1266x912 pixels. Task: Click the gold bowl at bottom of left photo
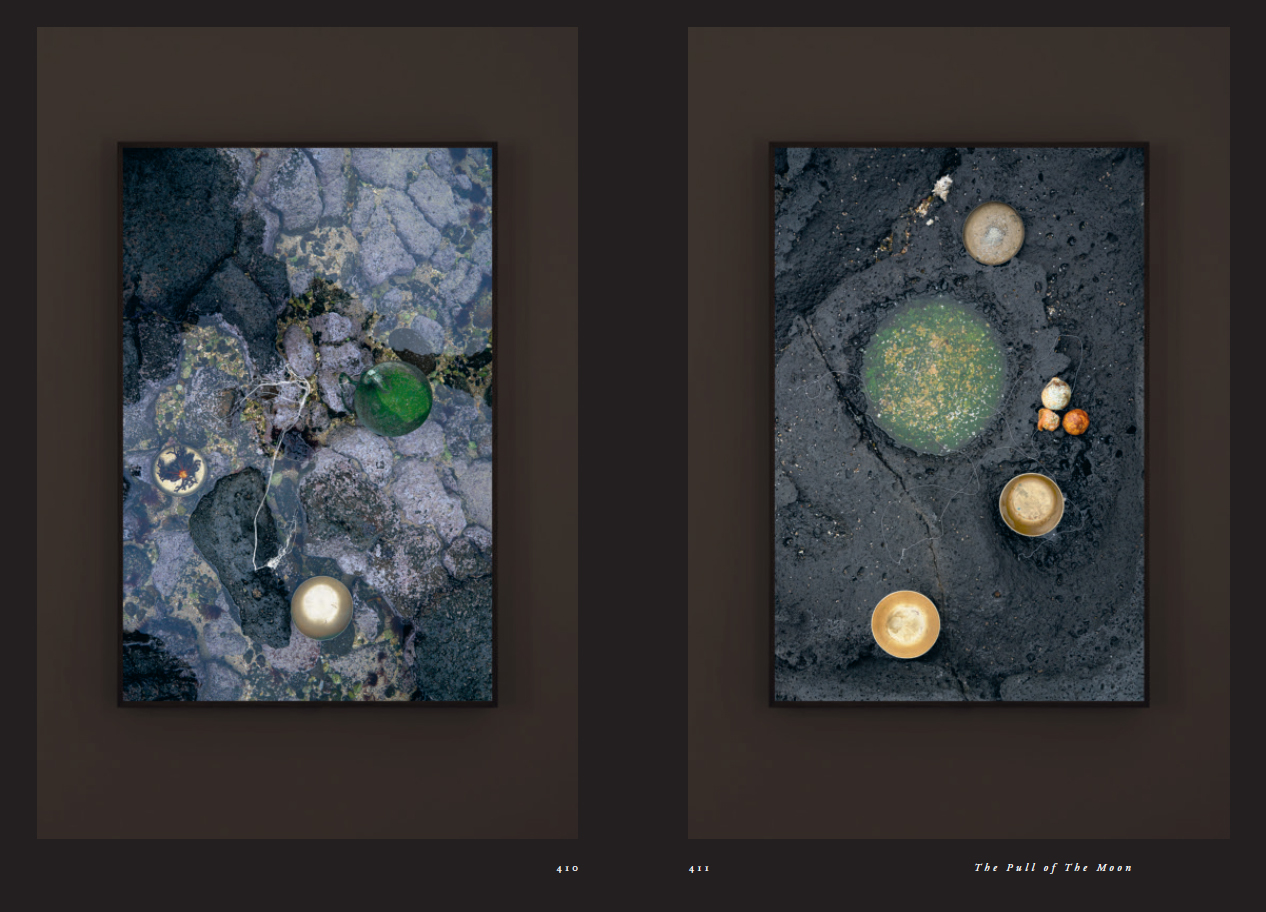click(321, 607)
